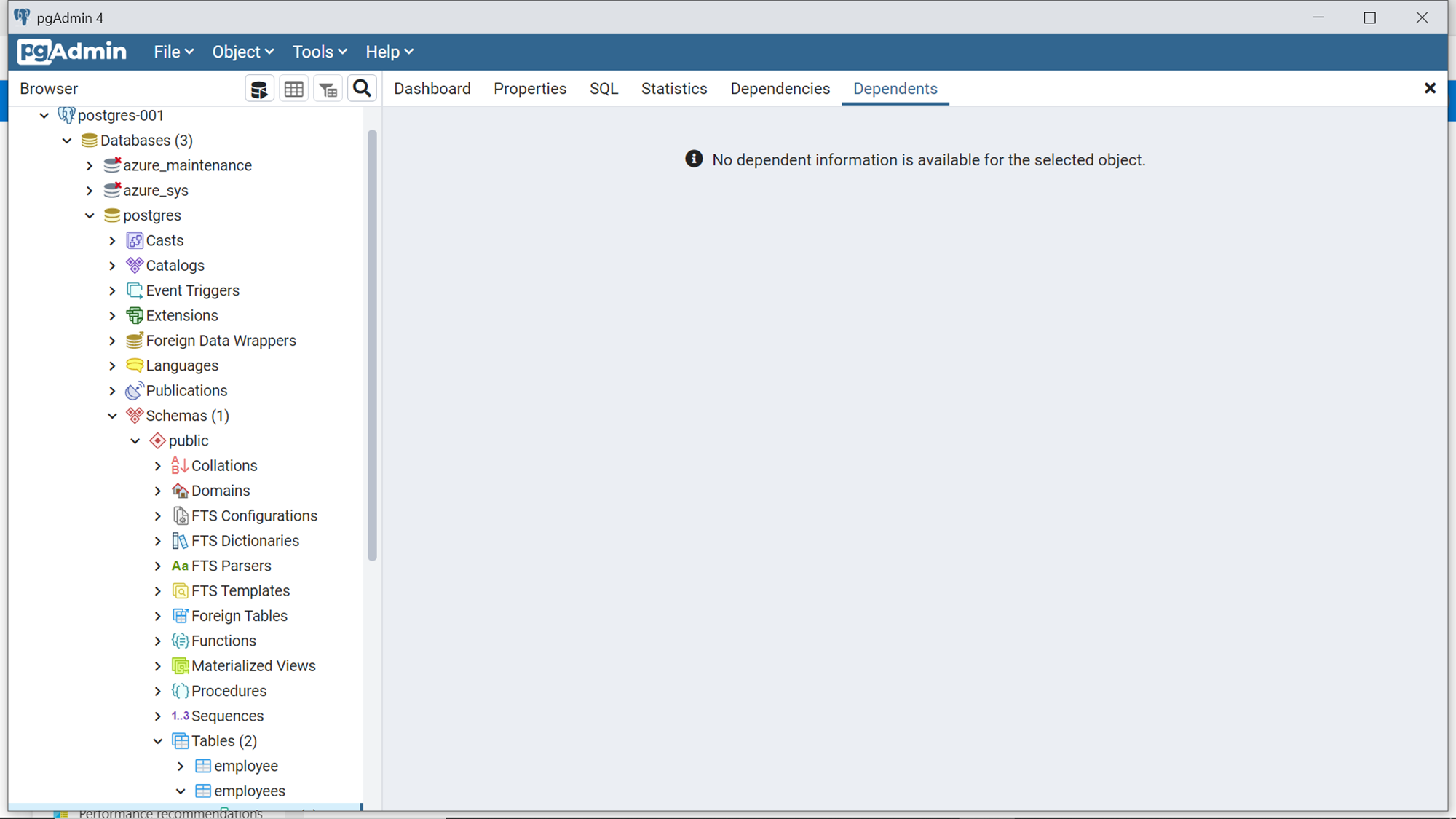Click the Materialized Views icon
The image size is (1456, 819).
[x=180, y=666]
